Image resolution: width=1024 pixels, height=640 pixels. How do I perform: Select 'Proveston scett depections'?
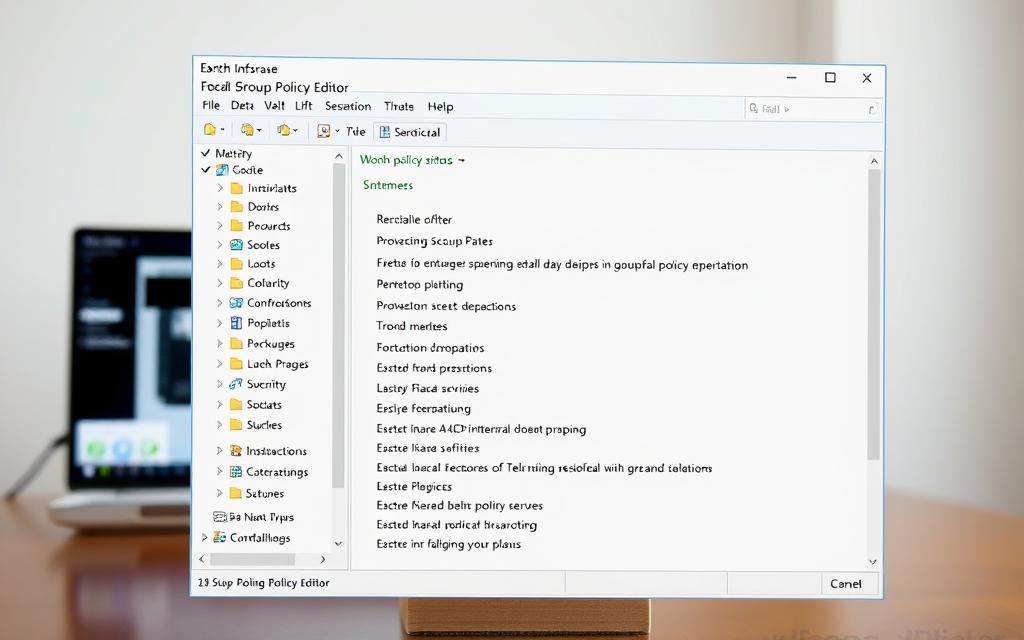pyautogui.click(x=446, y=306)
